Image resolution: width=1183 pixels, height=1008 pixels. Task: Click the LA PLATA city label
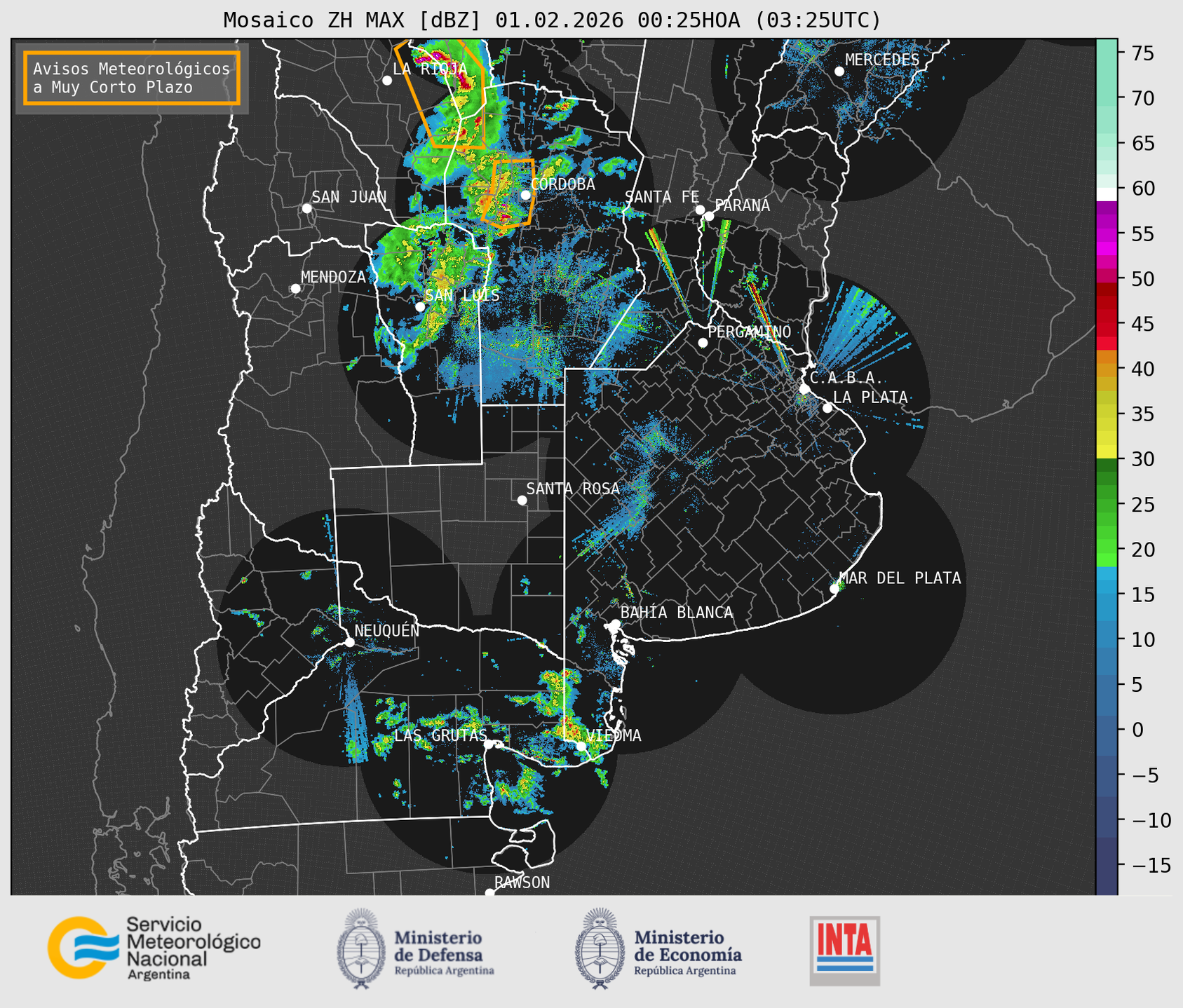(x=870, y=397)
